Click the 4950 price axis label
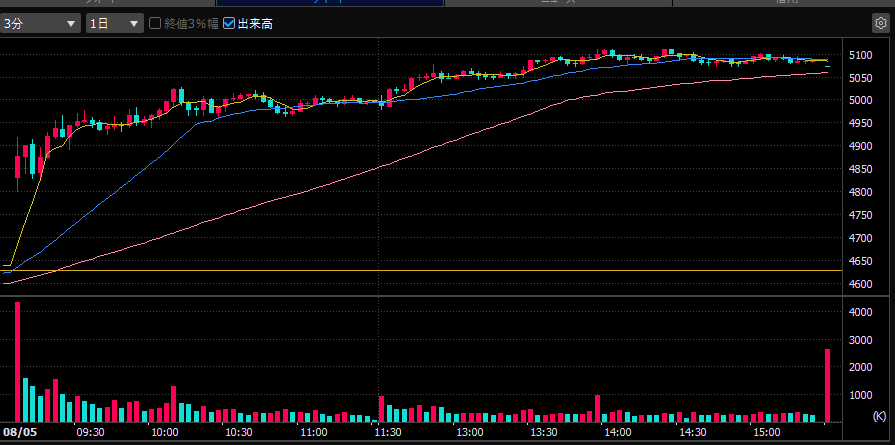895x445 pixels. click(860, 124)
